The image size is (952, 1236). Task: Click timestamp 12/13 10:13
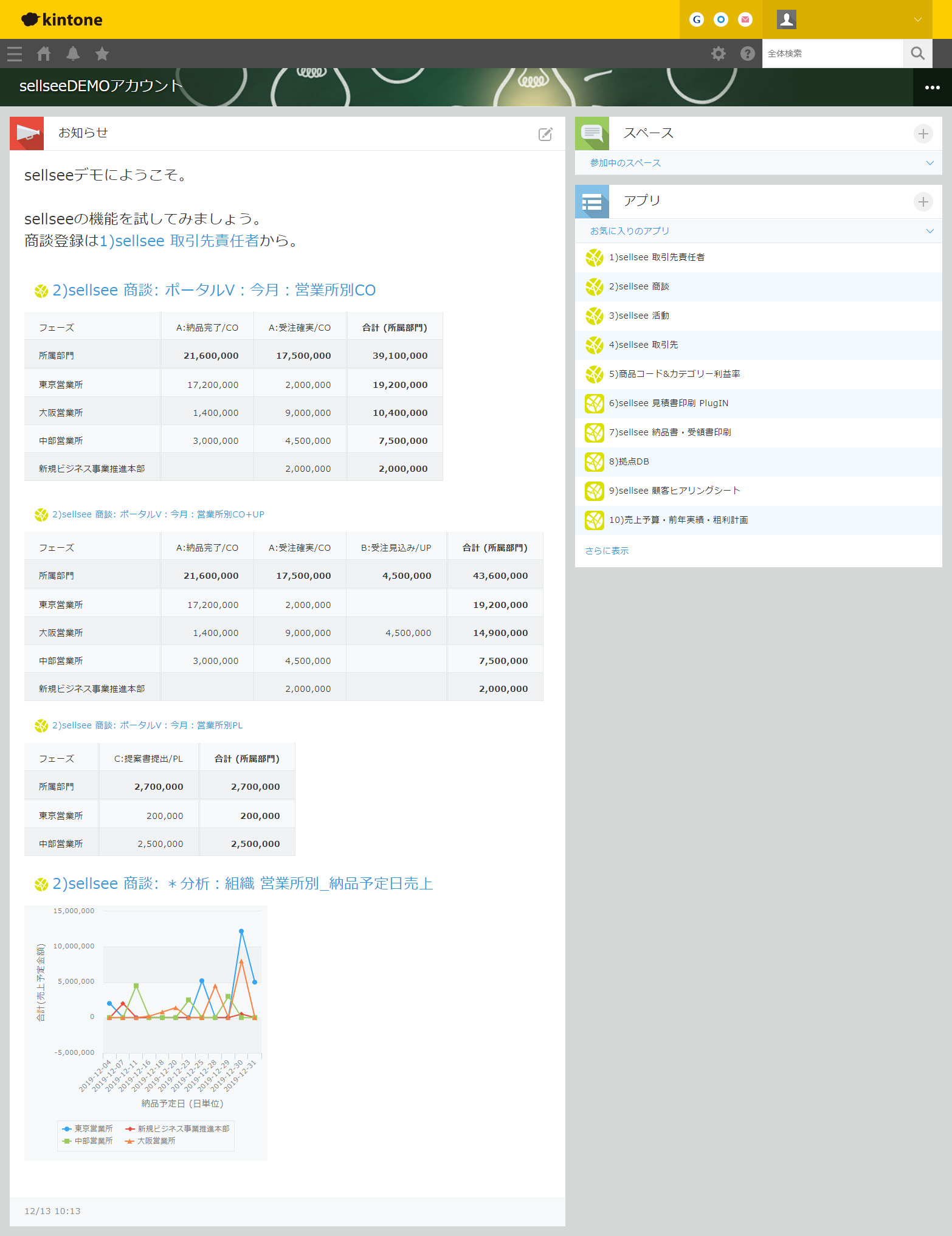pos(52,1211)
